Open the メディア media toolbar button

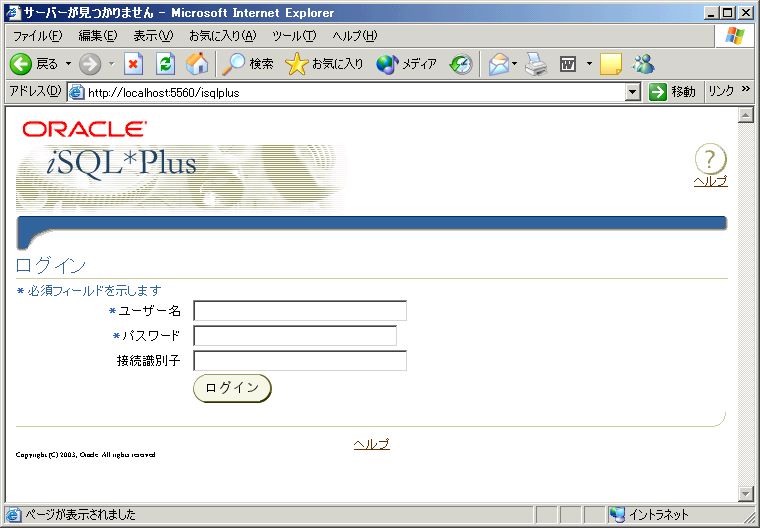[406, 64]
